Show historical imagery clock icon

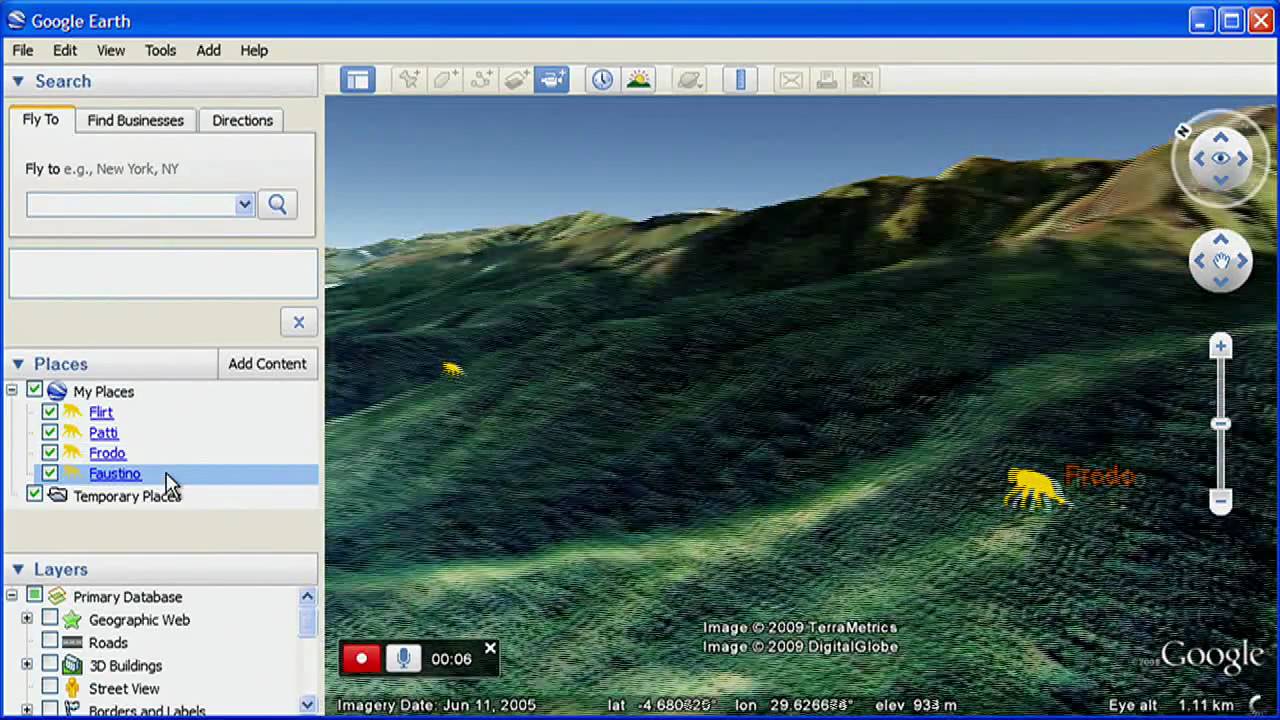(602, 80)
